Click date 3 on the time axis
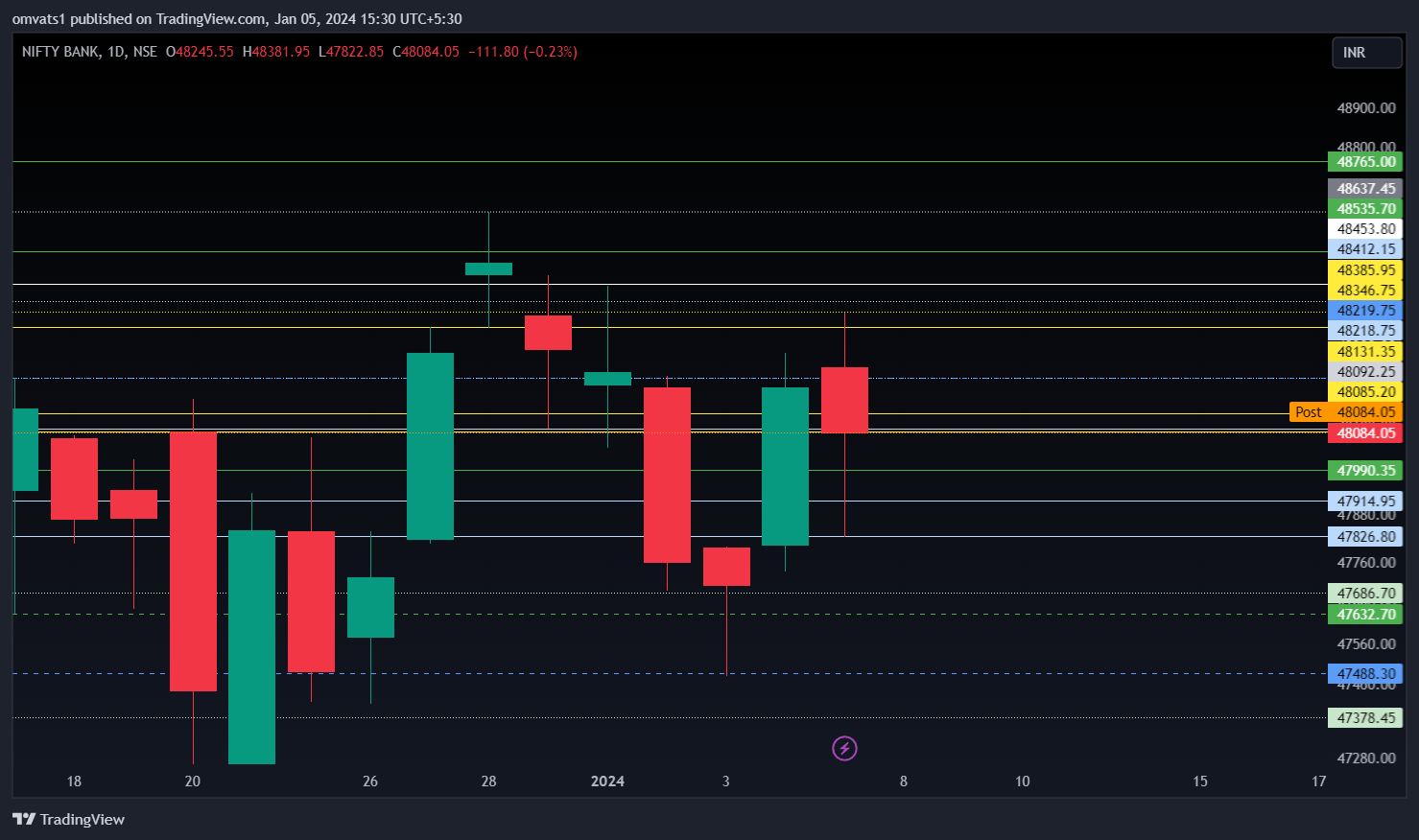This screenshot has height=840, width=1419. [x=726, y=782]
